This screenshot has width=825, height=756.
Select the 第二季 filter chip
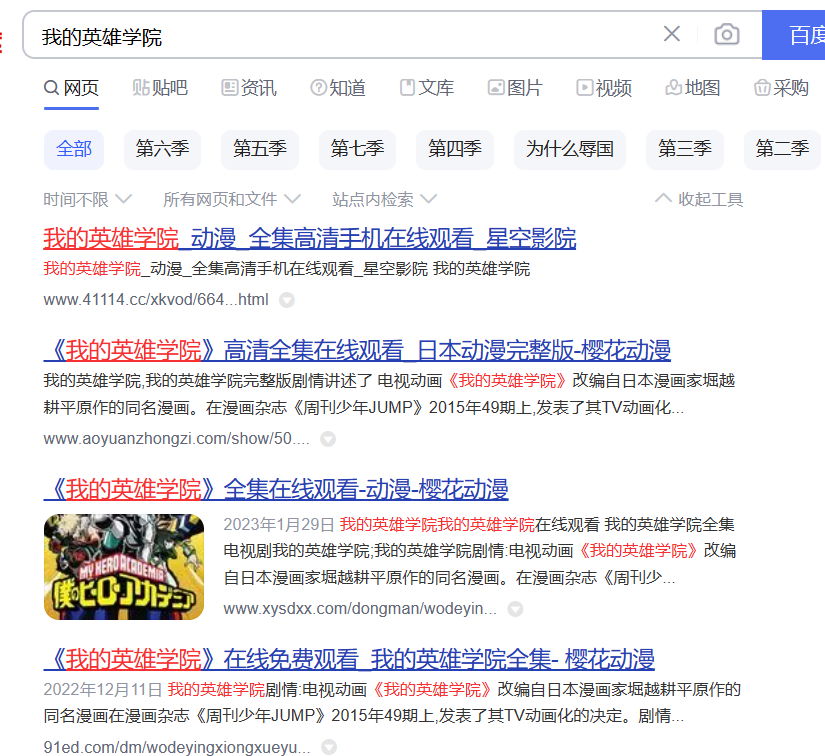pos(782,149)
